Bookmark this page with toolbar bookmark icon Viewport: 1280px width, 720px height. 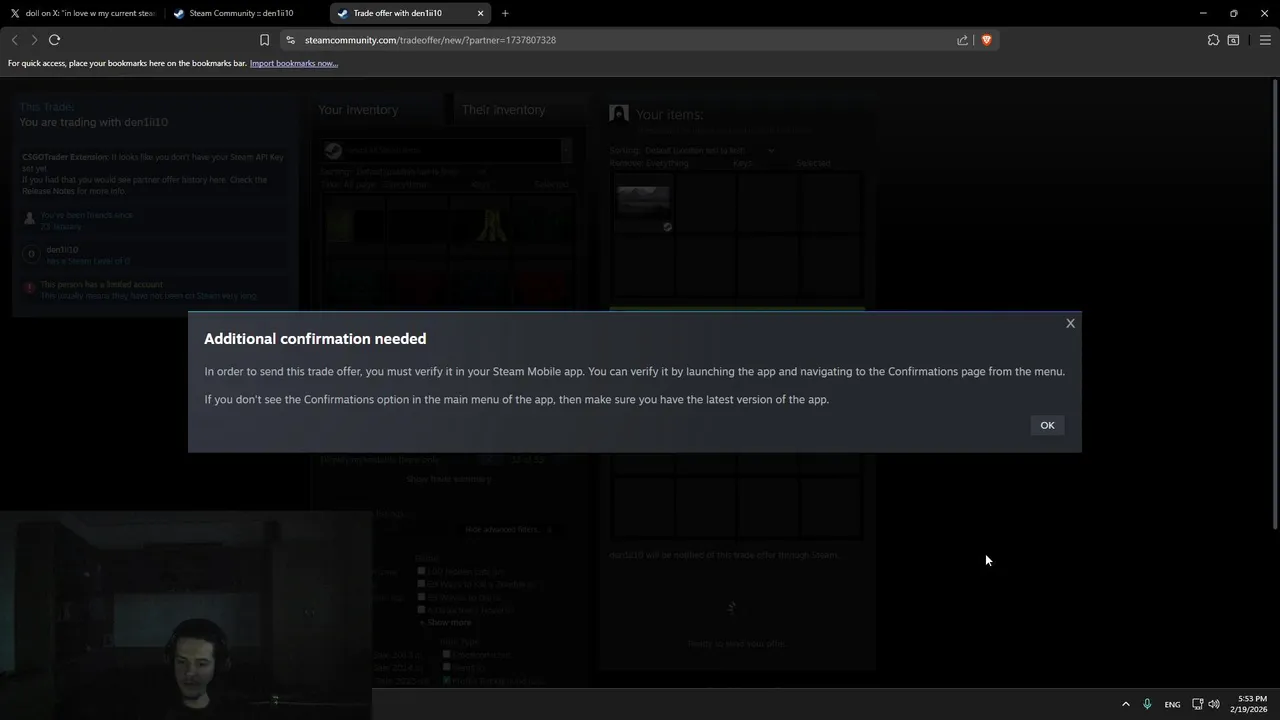[264, 40]
